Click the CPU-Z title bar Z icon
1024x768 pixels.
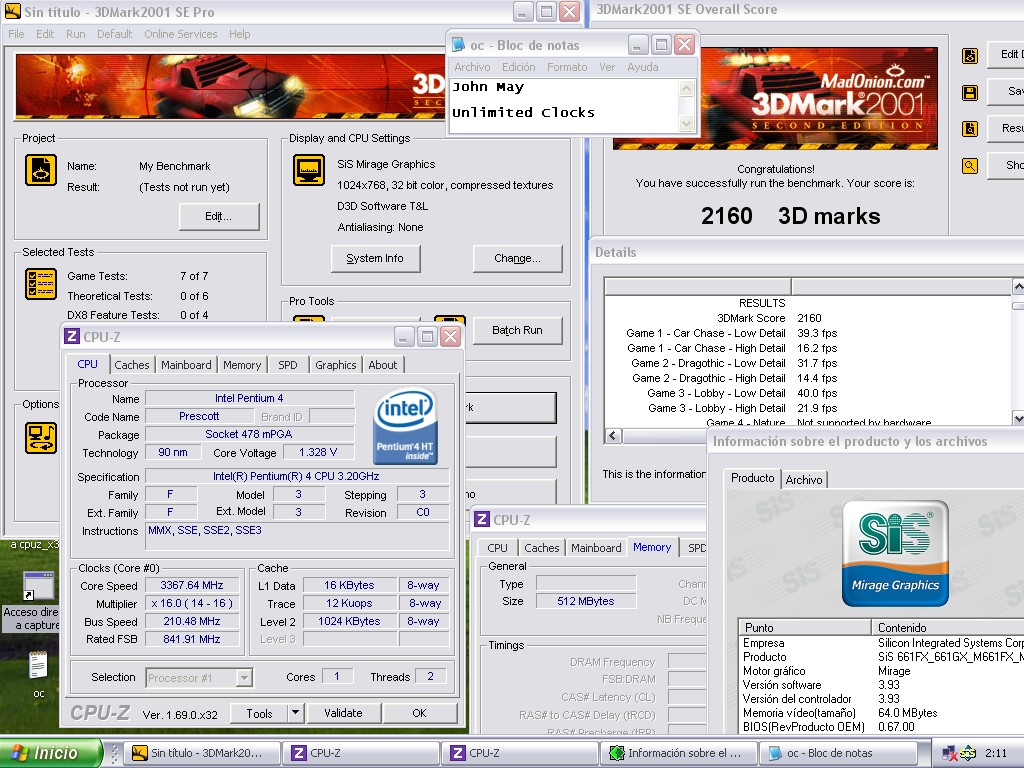72,336
